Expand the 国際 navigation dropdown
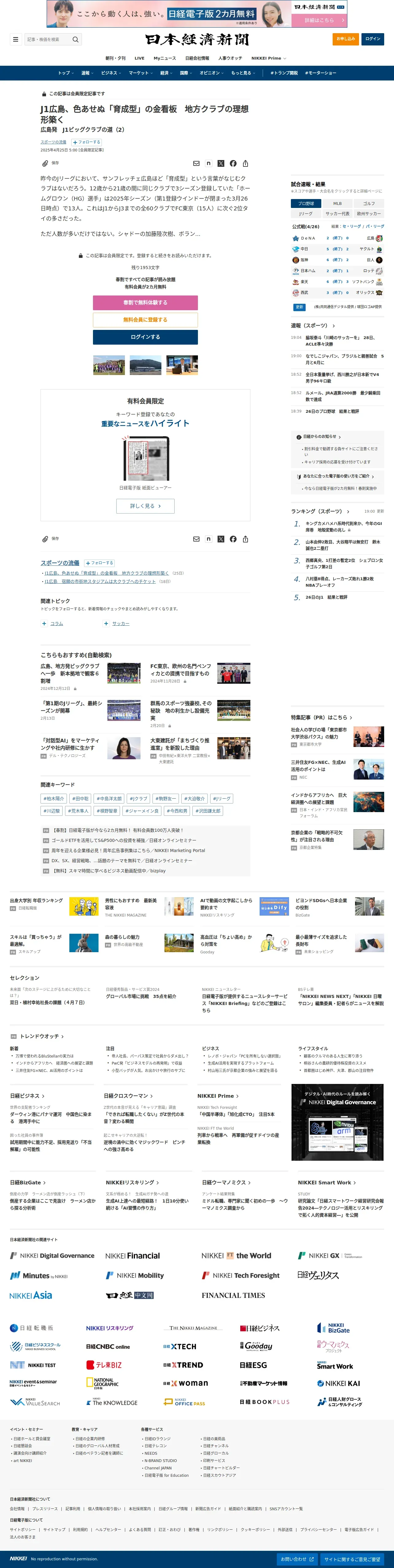Image resolution: width=394 pixels, height=1568 pixels. 186,73
